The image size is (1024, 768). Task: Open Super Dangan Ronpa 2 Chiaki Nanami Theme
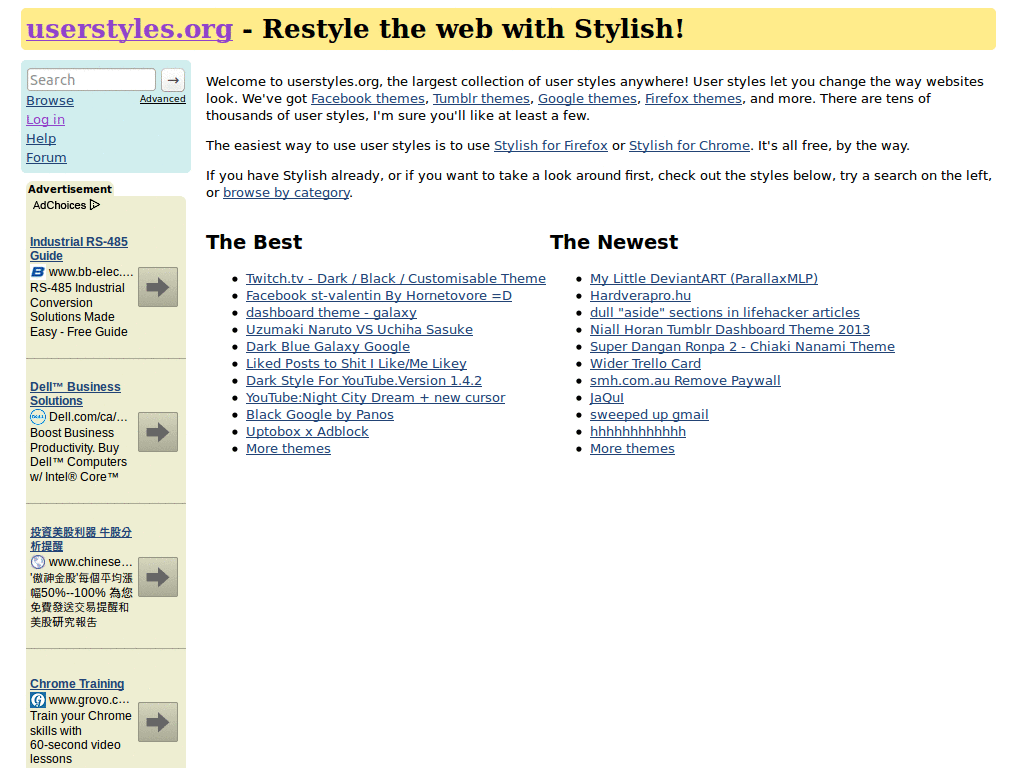(743, 347)
